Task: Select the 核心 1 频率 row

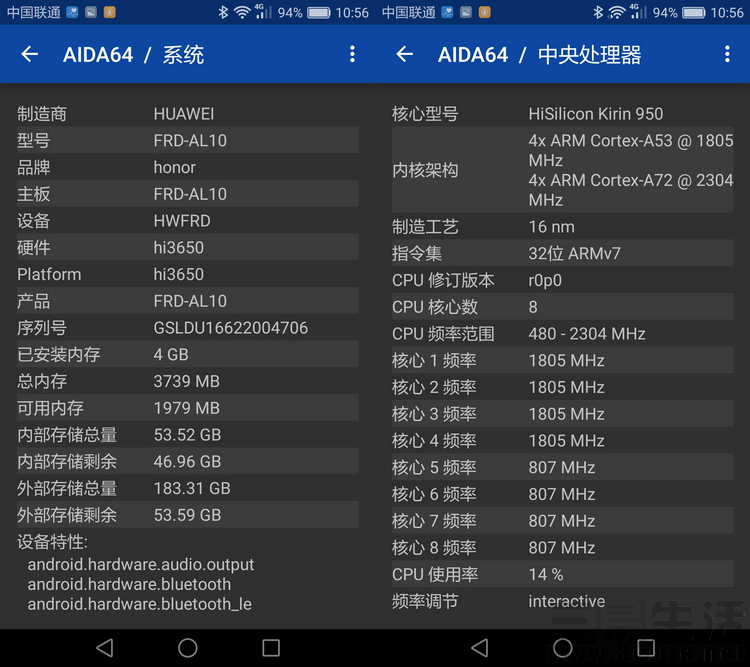Action: (562, 360)
